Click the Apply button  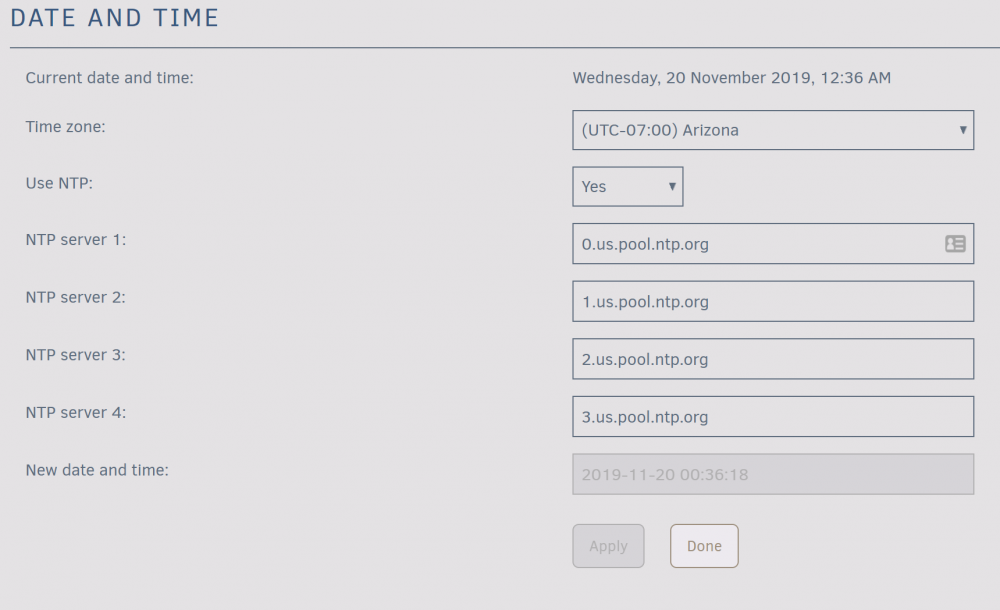point(608,546)
